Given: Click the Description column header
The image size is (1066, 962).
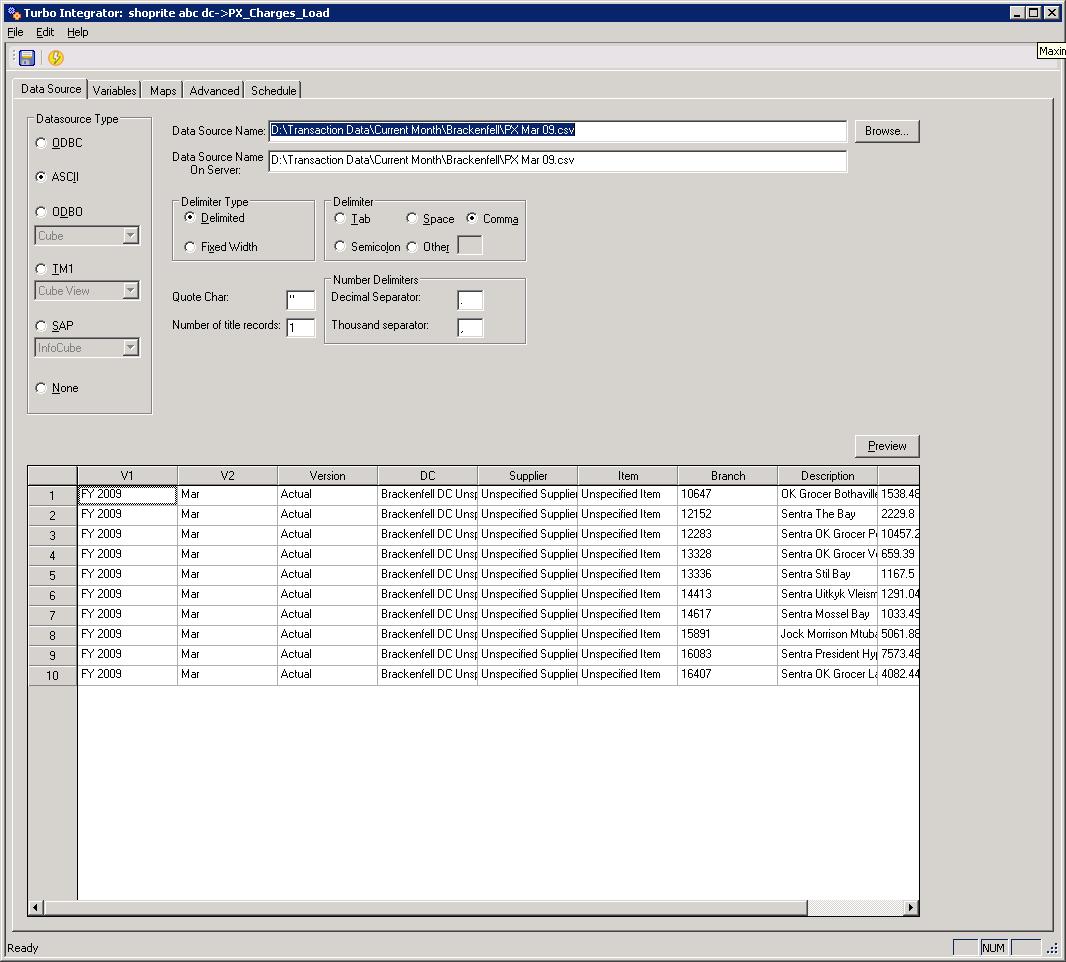Looking at the screenshot, I should tap(827, 475).
